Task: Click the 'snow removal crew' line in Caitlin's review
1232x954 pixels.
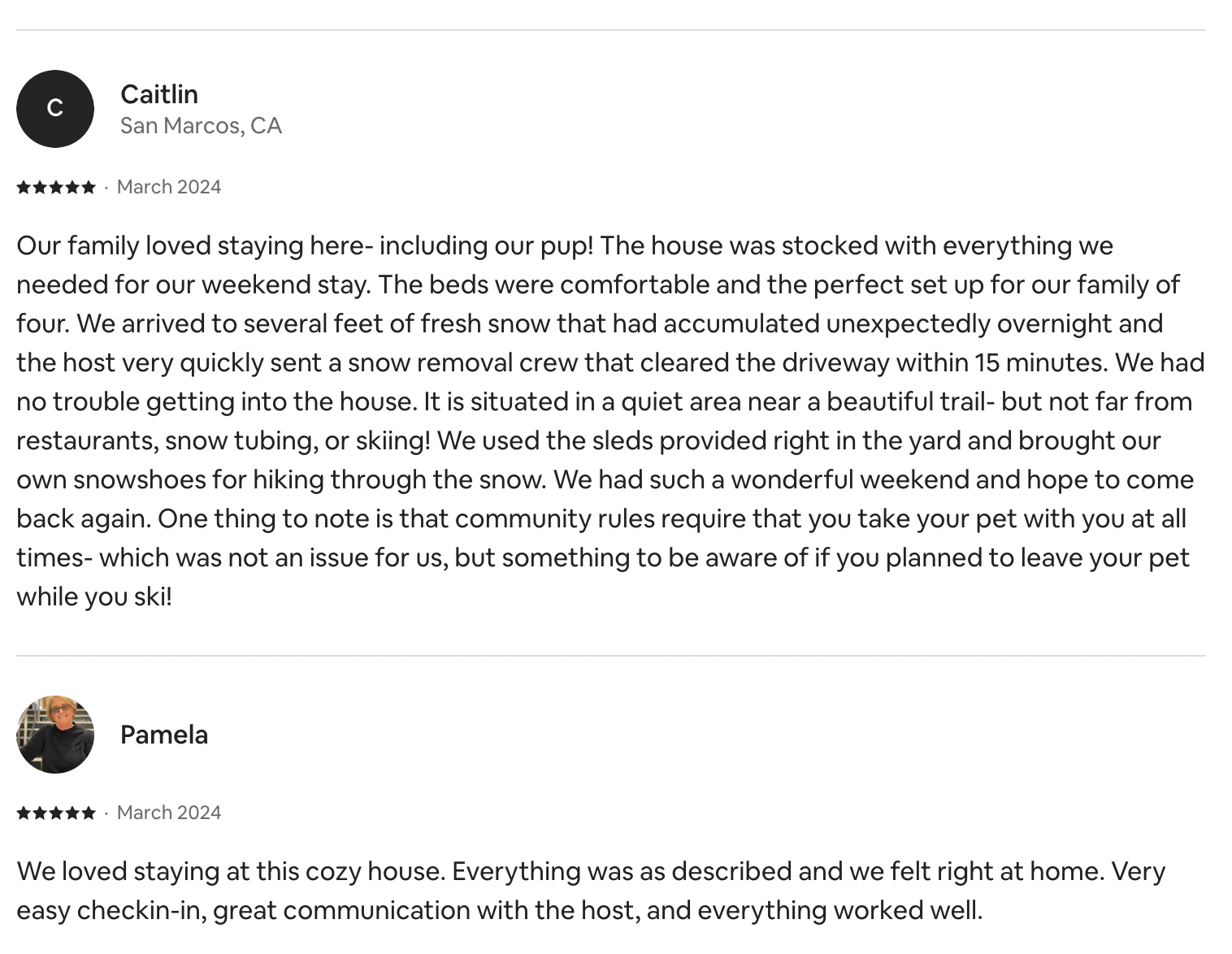Action: pos(610,362)
